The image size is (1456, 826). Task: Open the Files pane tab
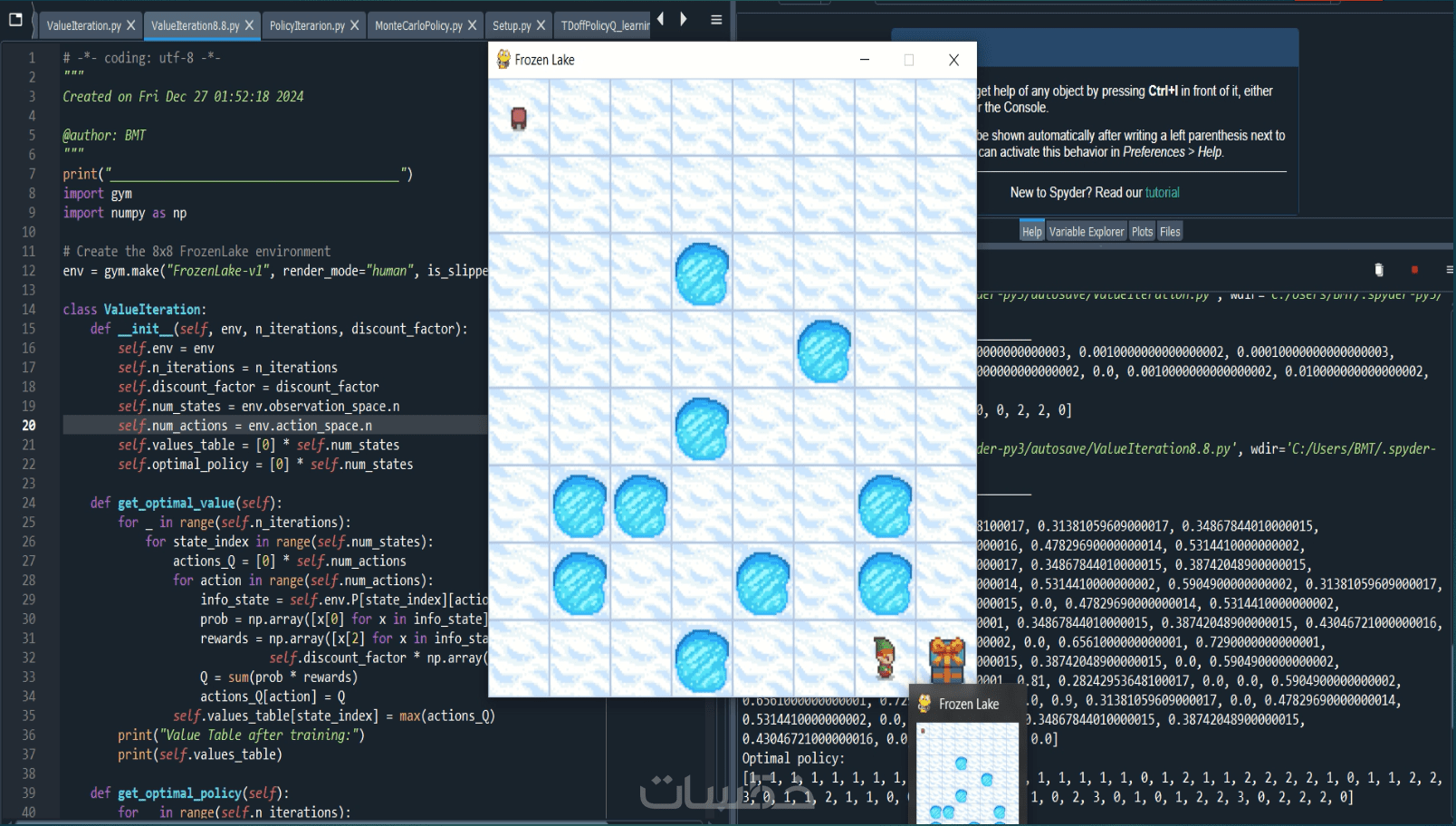[x=1170, y=232]
